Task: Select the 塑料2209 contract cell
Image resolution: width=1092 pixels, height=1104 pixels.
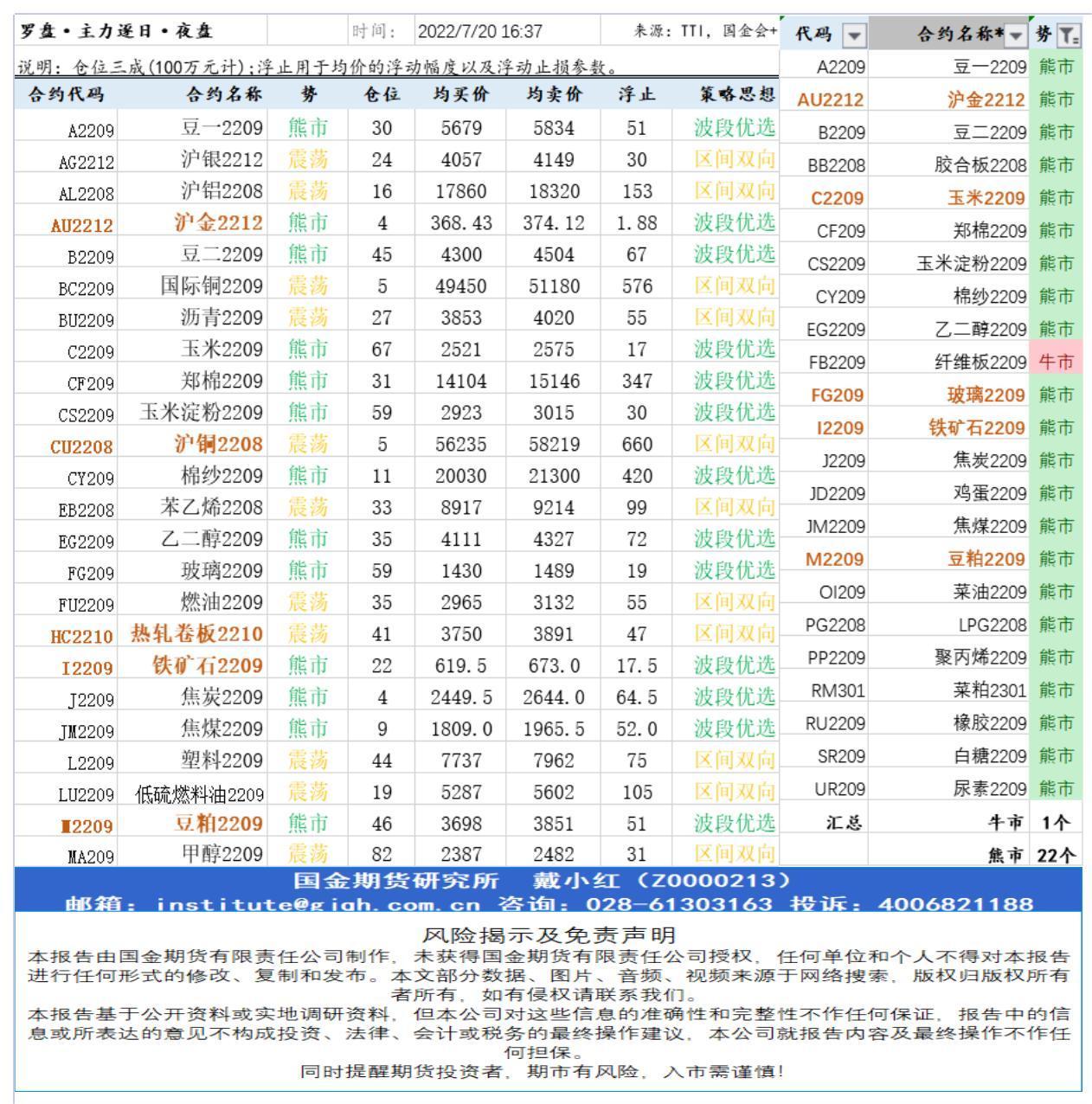Action: click(x=192, y=761)
